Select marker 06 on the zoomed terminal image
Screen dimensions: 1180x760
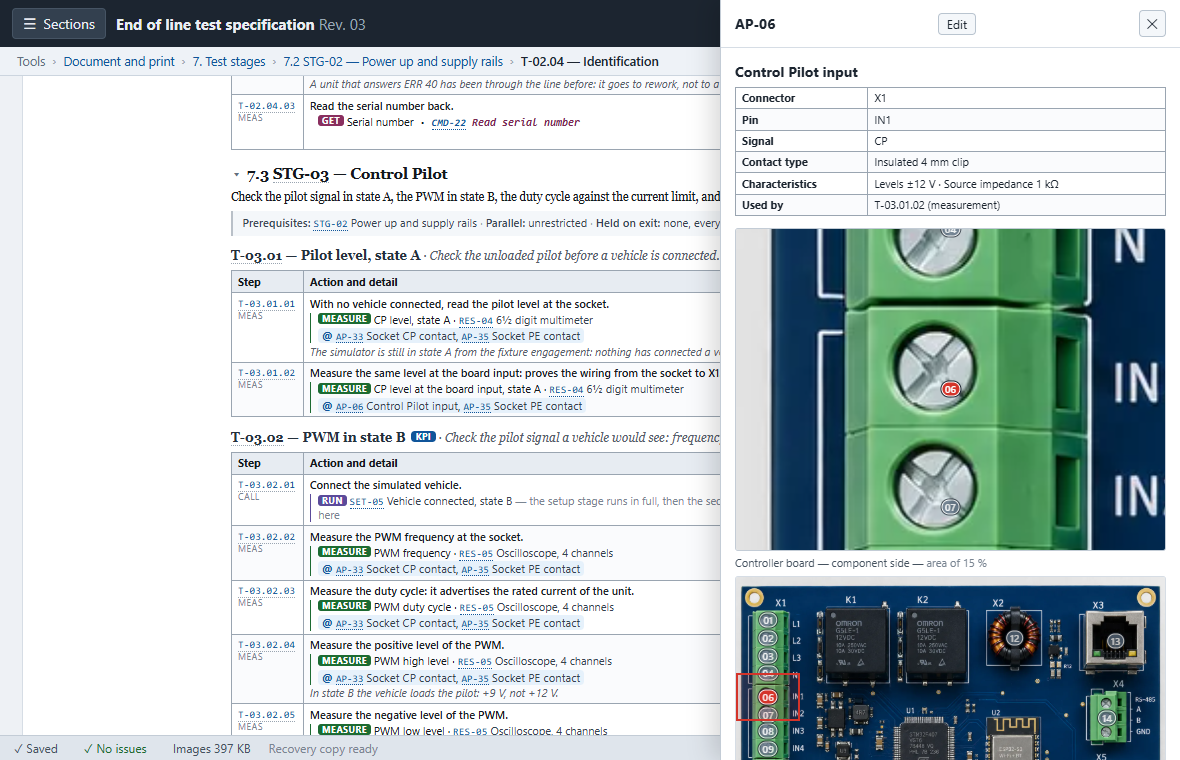950,389
